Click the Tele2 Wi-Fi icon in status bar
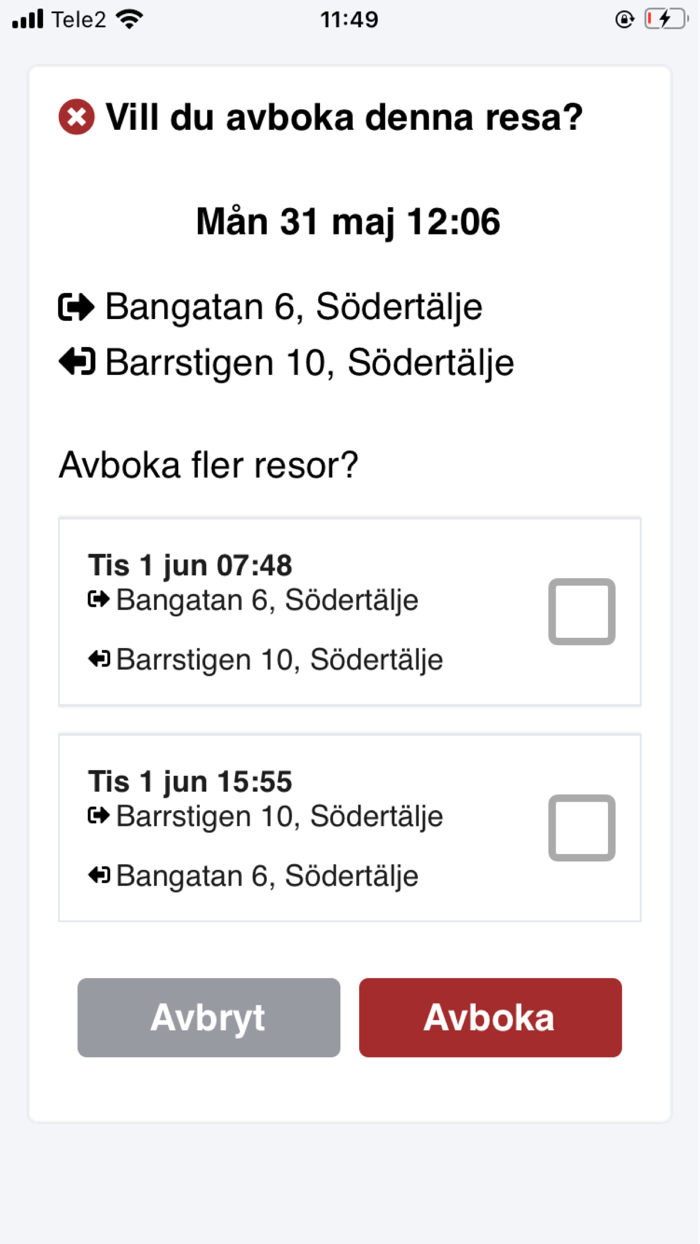 click(x=130, y=17)
